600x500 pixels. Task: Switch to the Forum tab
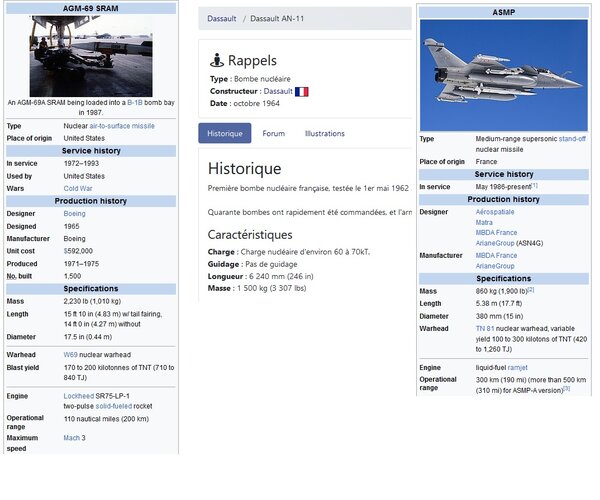pos(274,133)
